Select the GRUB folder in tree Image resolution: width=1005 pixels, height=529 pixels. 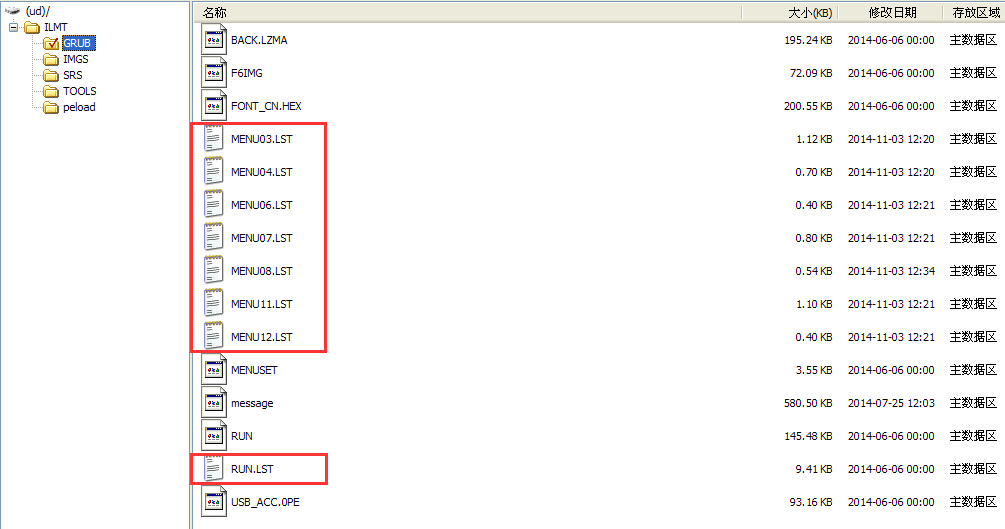point(78,43)
